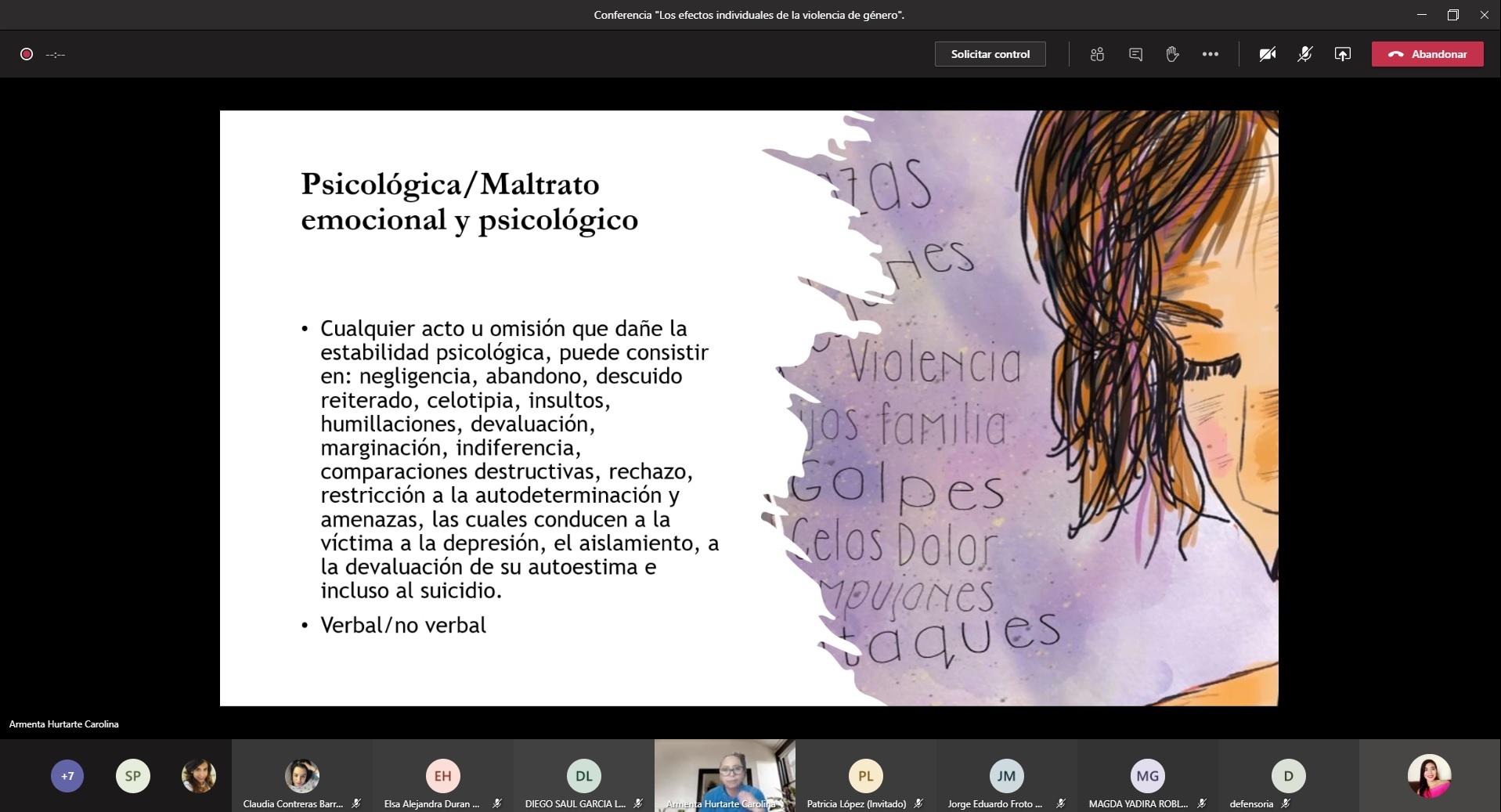1501x812 pixels.
Task: Select Armenta Hurtarte Carolina video tile
Action: click(x=724, y=774)
